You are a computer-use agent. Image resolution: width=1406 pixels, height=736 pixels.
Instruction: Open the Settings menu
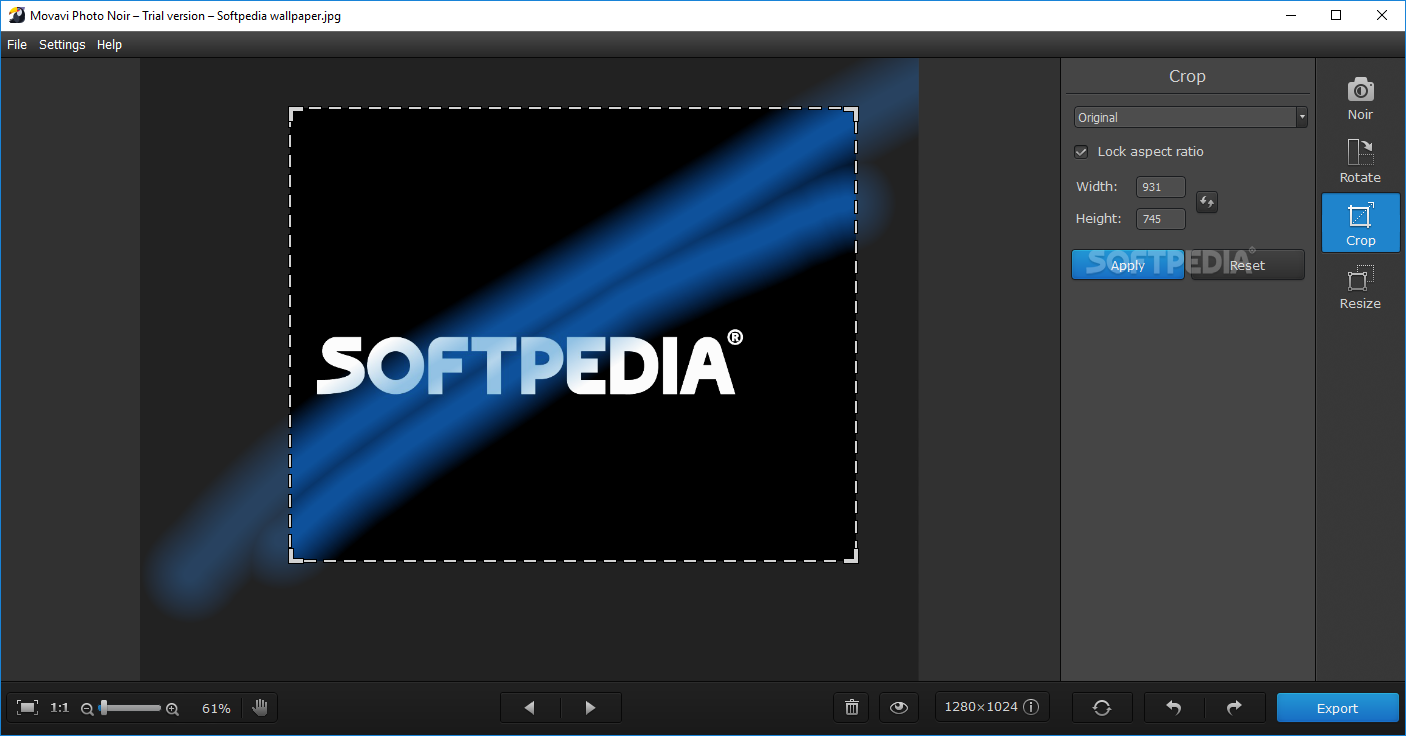point(62,44)
